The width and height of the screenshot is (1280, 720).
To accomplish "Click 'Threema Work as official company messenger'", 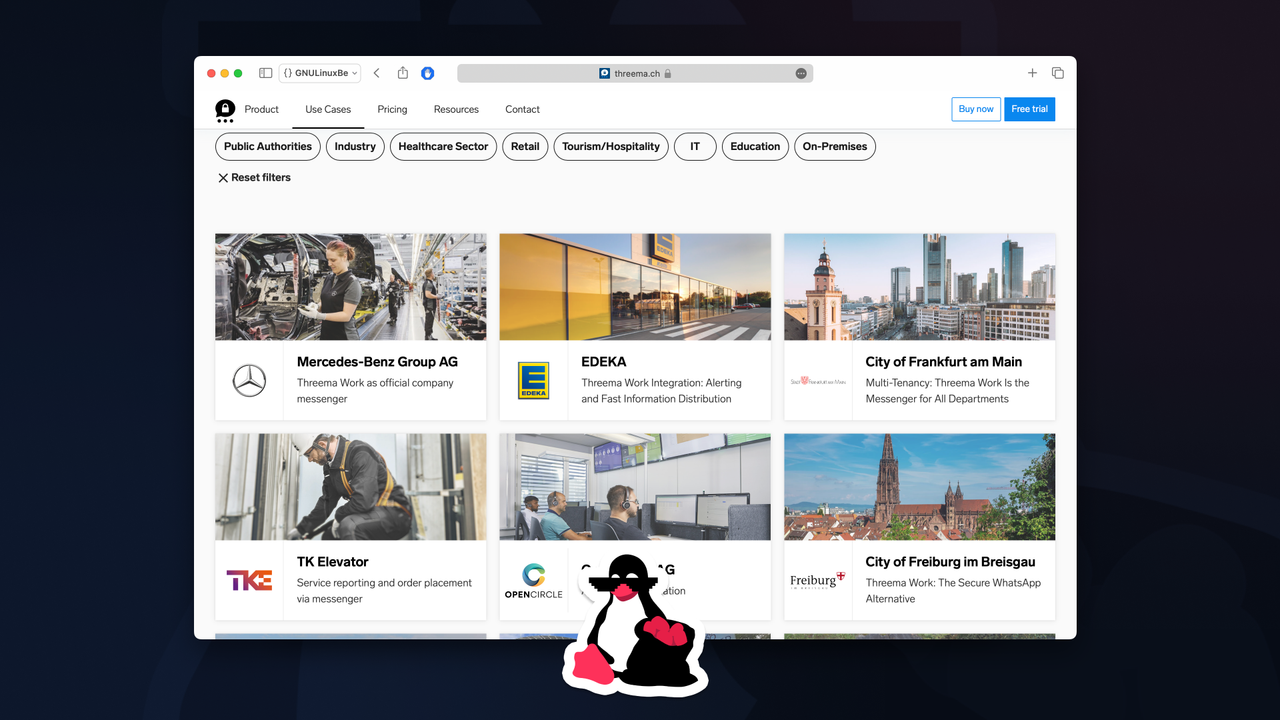I will tap(375, 391).
